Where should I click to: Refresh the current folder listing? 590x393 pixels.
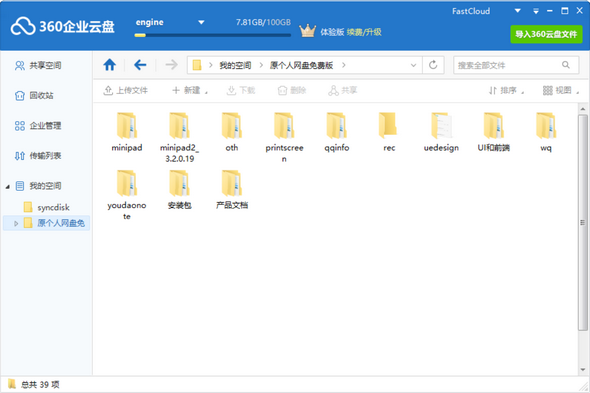point(433,65)
